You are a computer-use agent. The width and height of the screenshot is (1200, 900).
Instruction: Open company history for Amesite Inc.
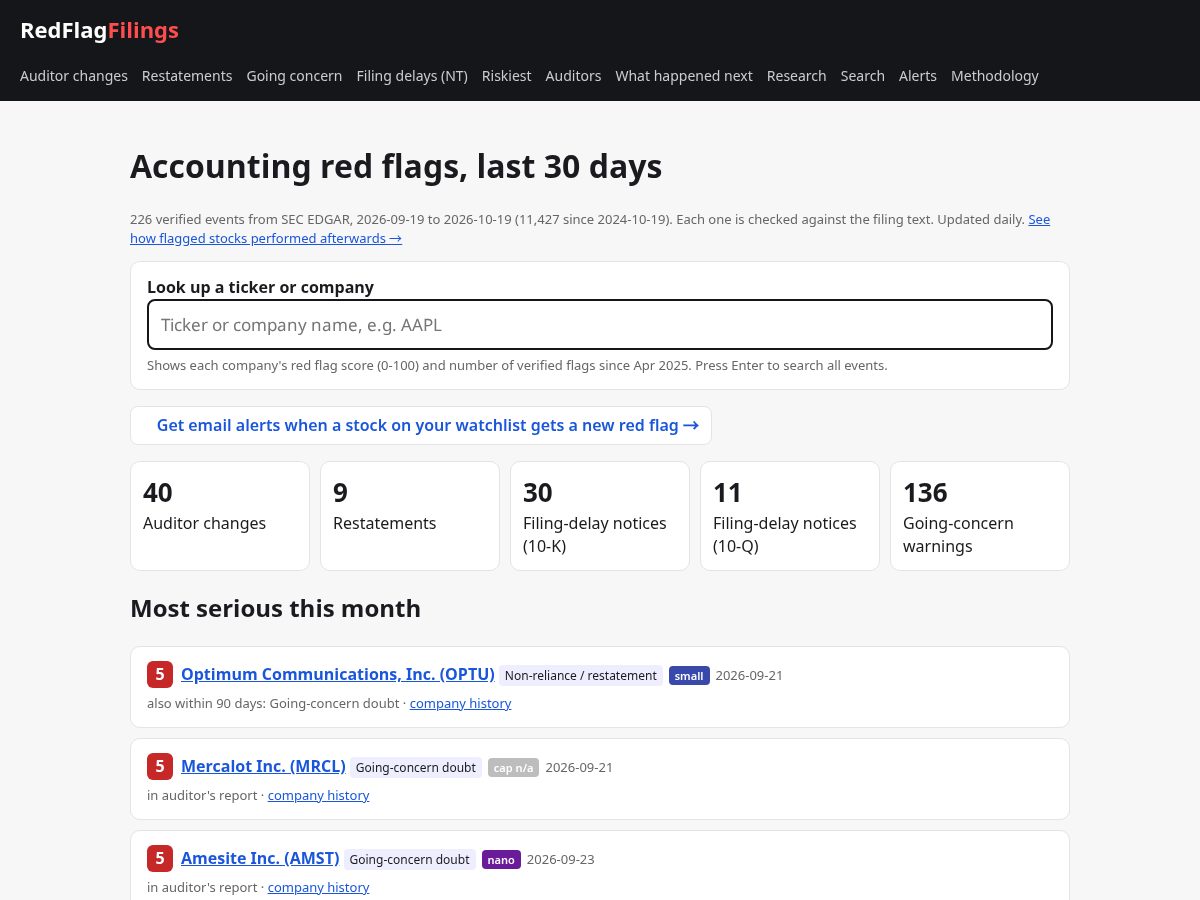tap(318, 887)
